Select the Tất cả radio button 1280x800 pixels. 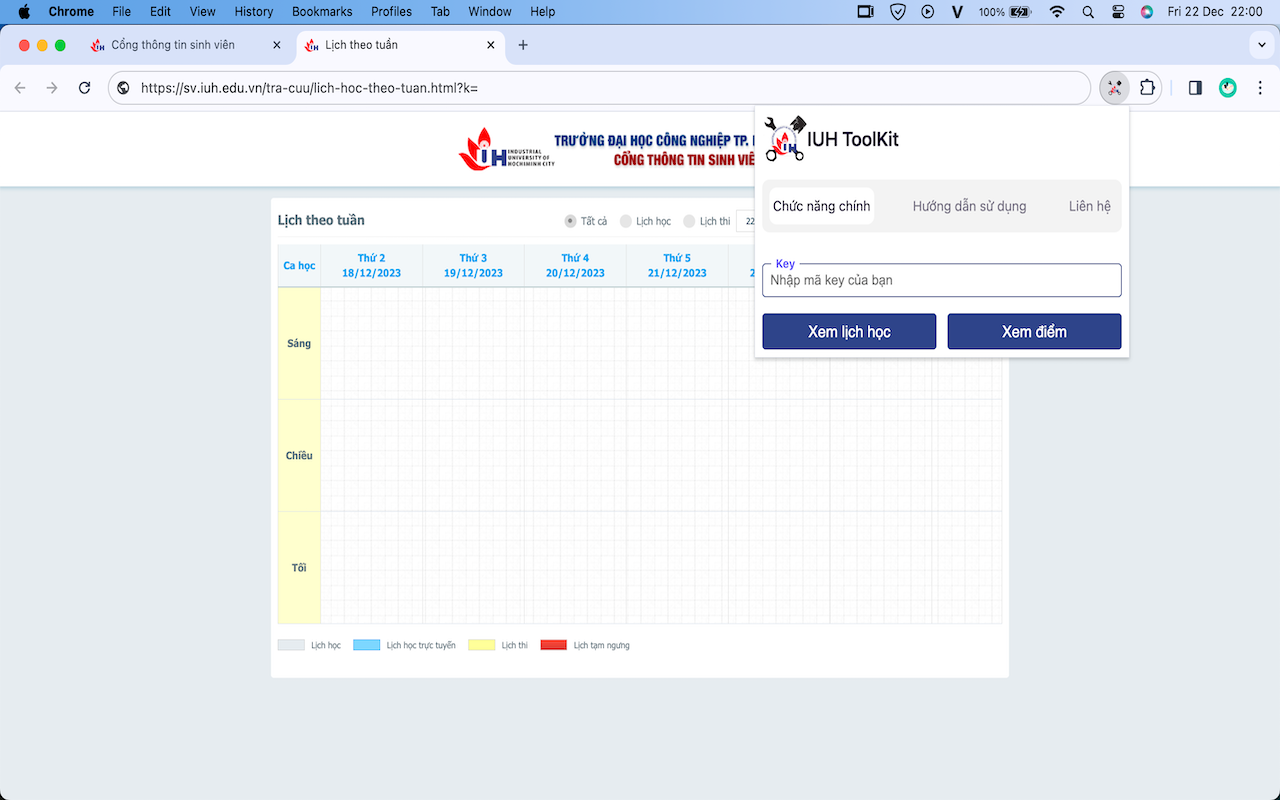point(570,221)
